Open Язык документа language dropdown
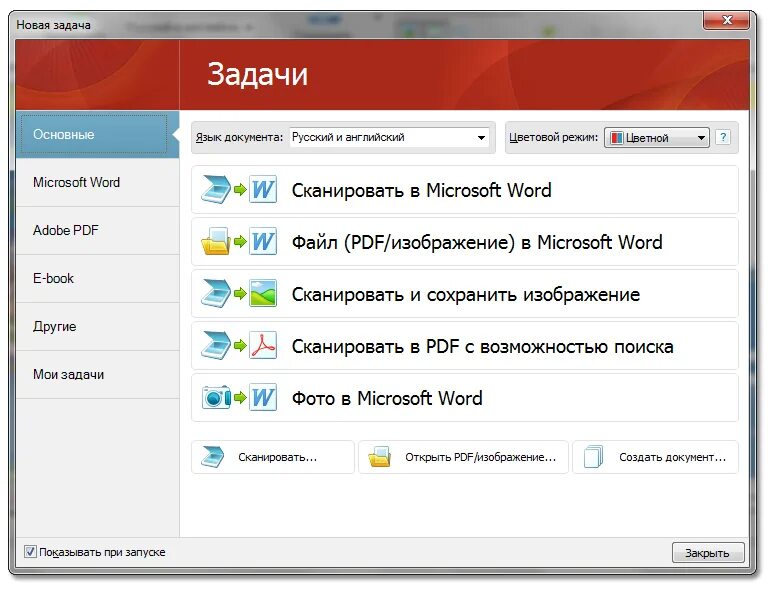Viewport: 768px width, 589px height. pos(391,138)
